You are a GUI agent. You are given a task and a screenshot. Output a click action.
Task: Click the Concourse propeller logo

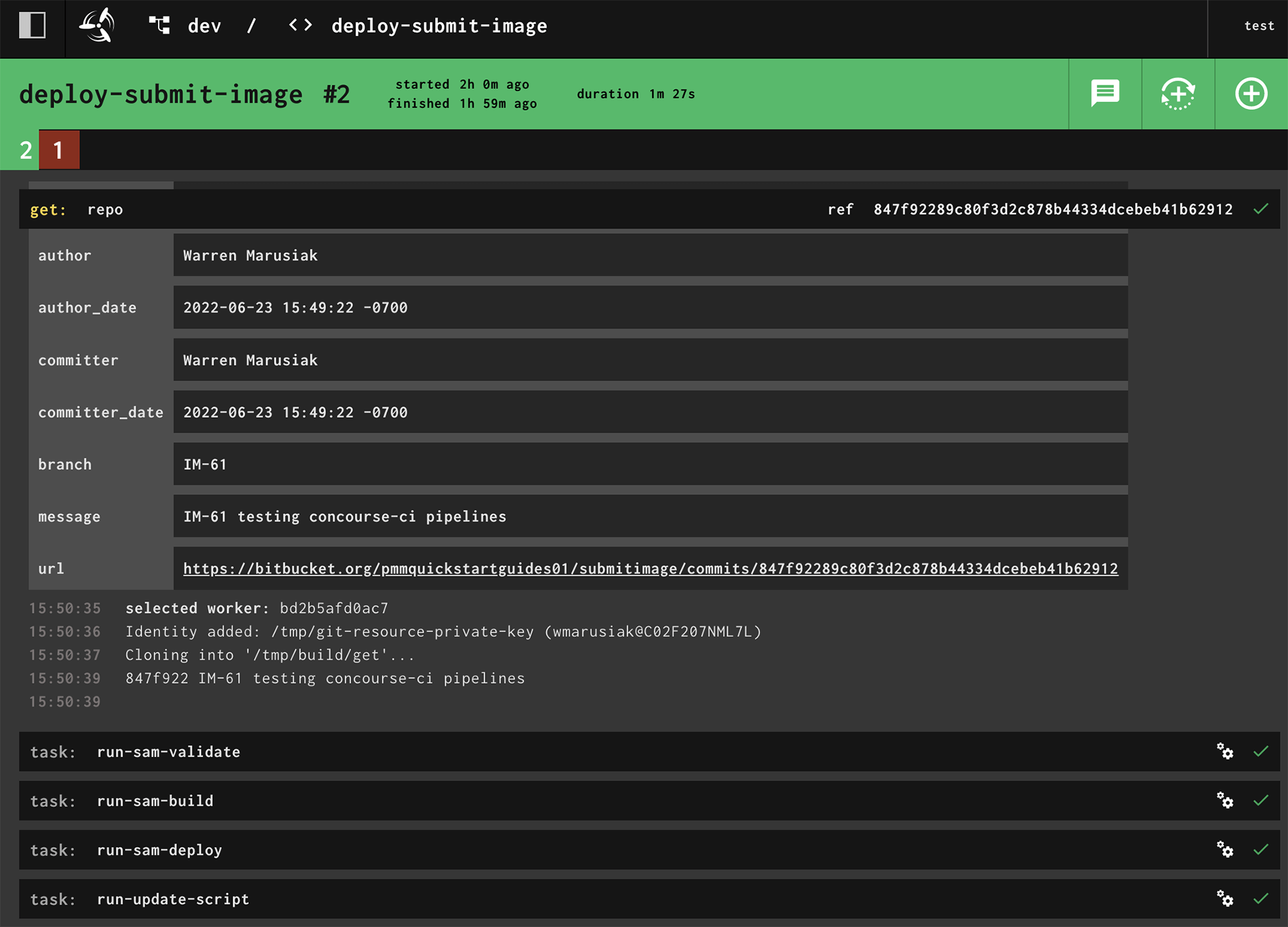click(x=97, y=26)
